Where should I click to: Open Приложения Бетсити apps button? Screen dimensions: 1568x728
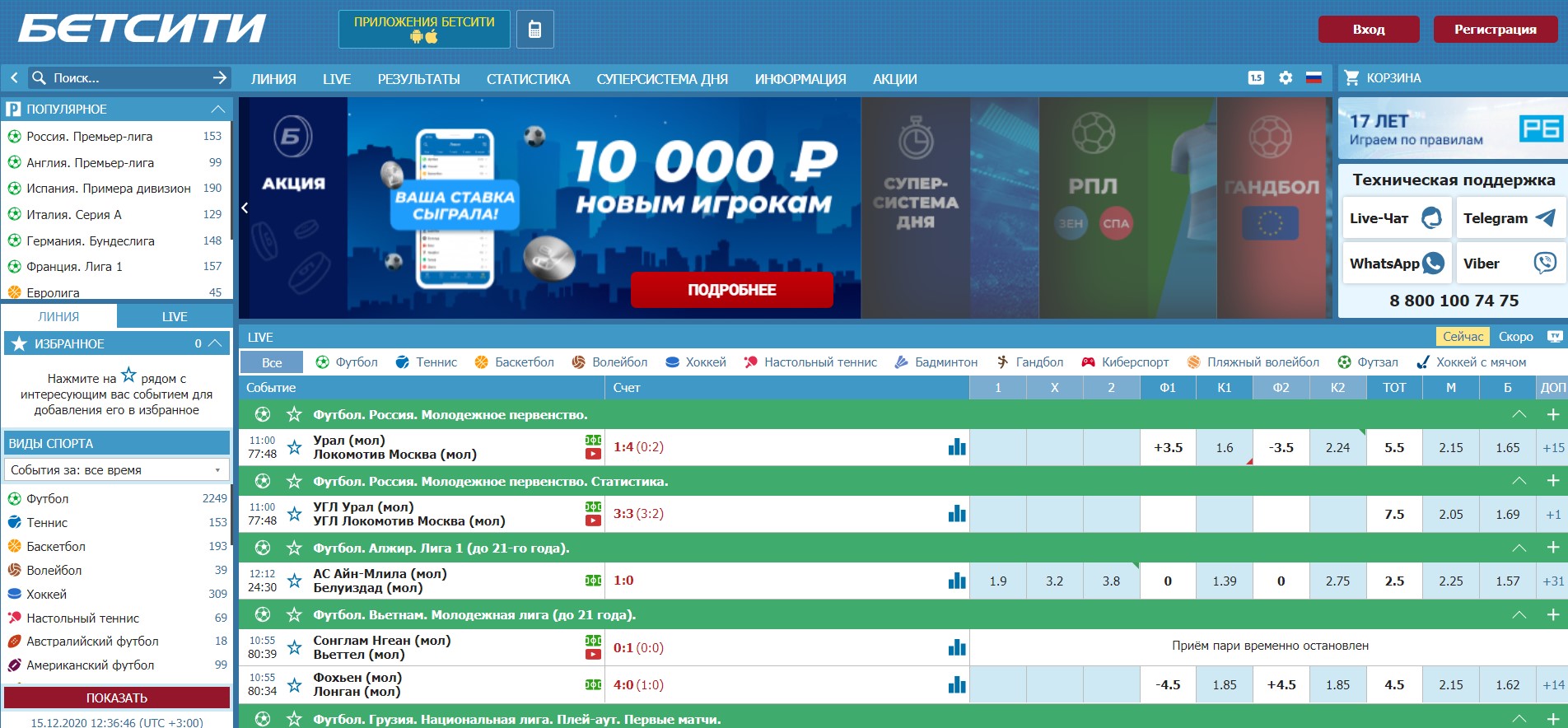click(x=424, y=30)
